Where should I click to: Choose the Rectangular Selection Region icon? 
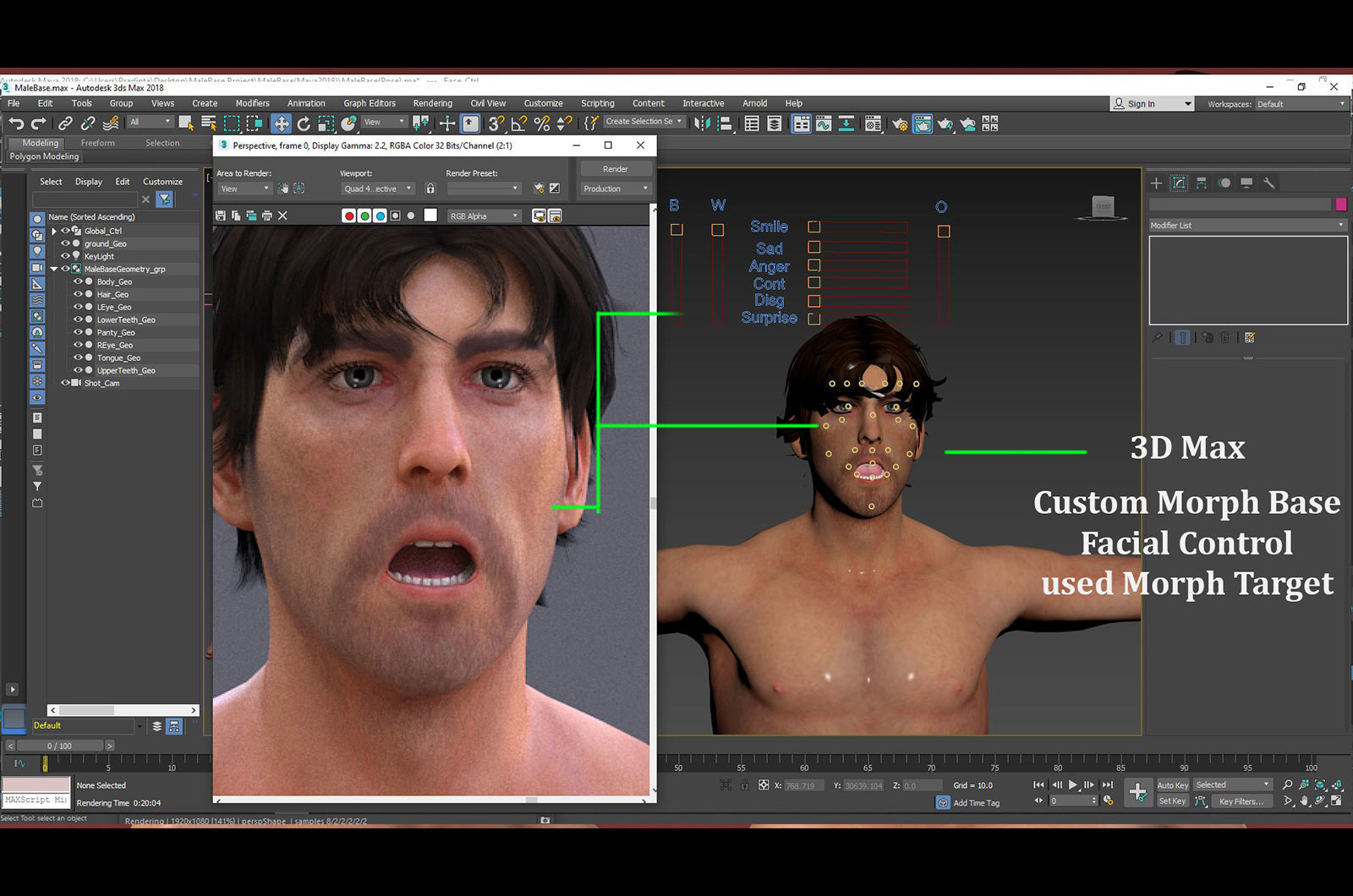pos(232,123)
